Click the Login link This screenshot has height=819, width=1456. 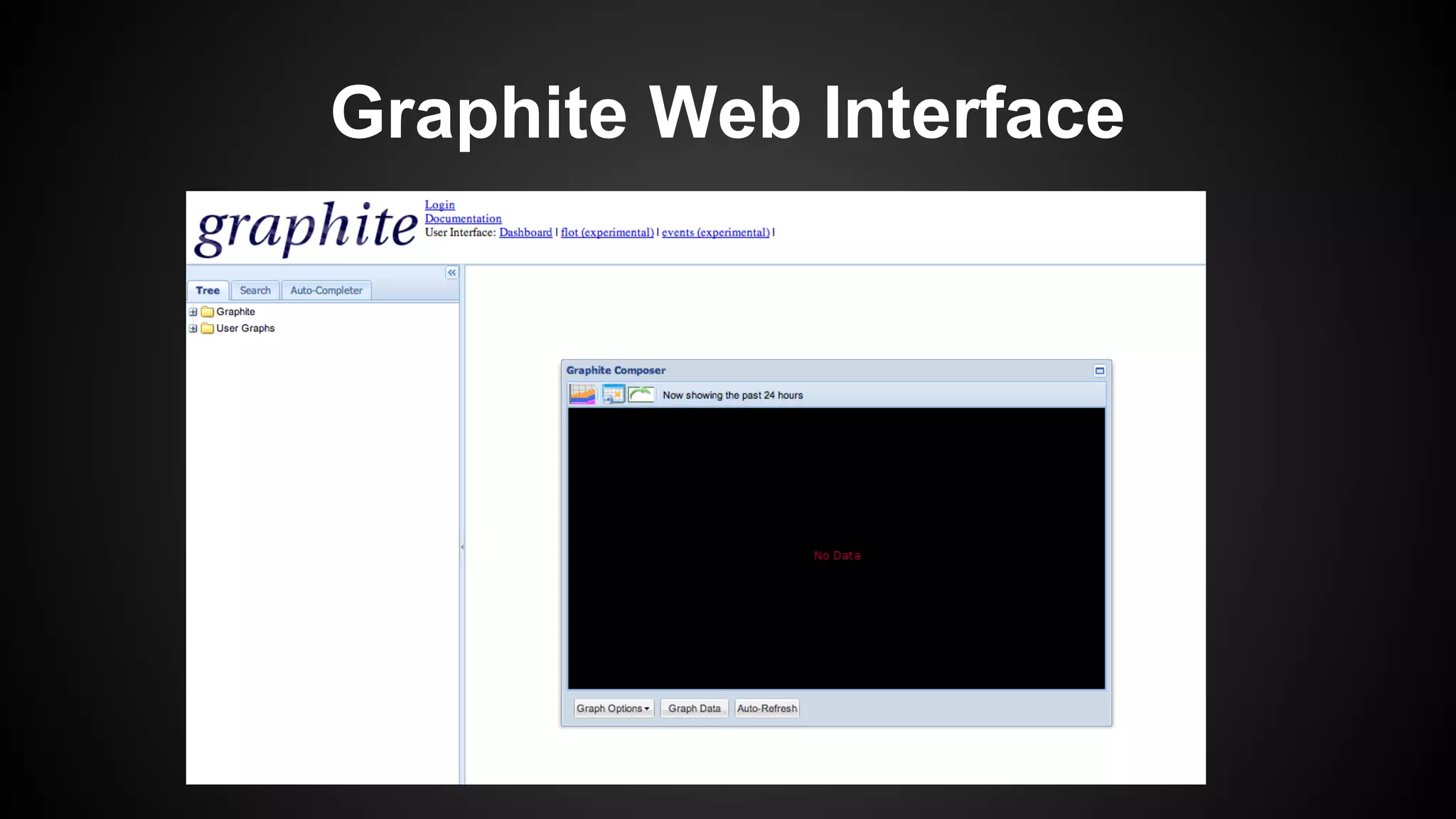[439, 205]
